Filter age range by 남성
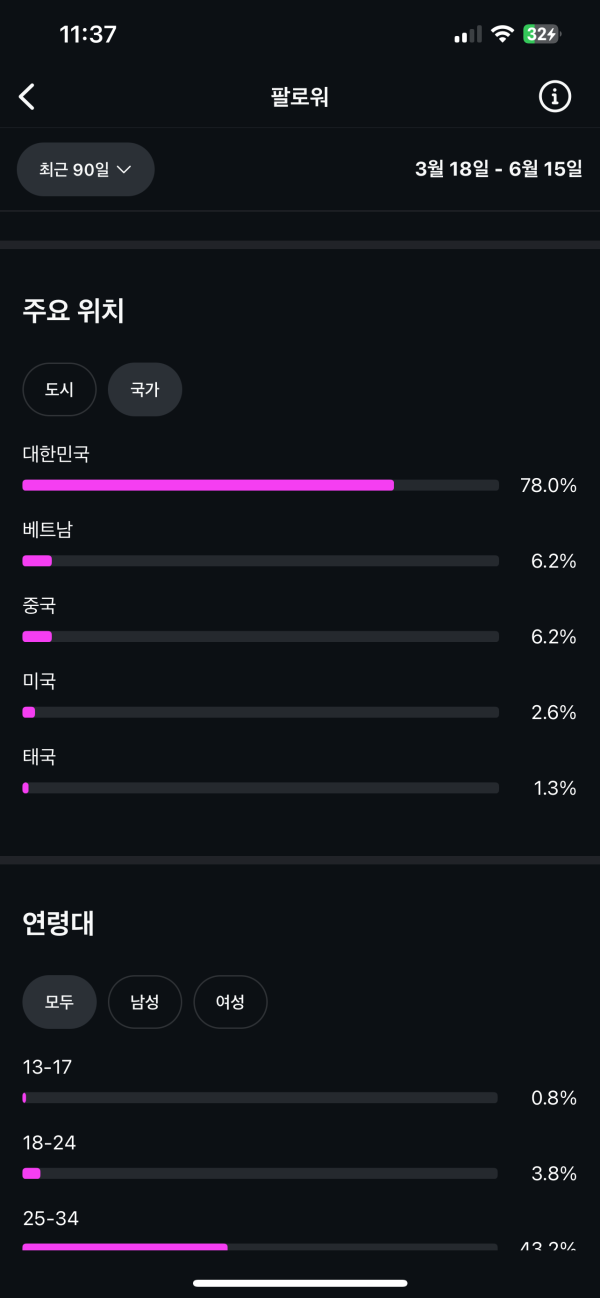Viewport: 600px width, 1298px height. point(145,1002)
